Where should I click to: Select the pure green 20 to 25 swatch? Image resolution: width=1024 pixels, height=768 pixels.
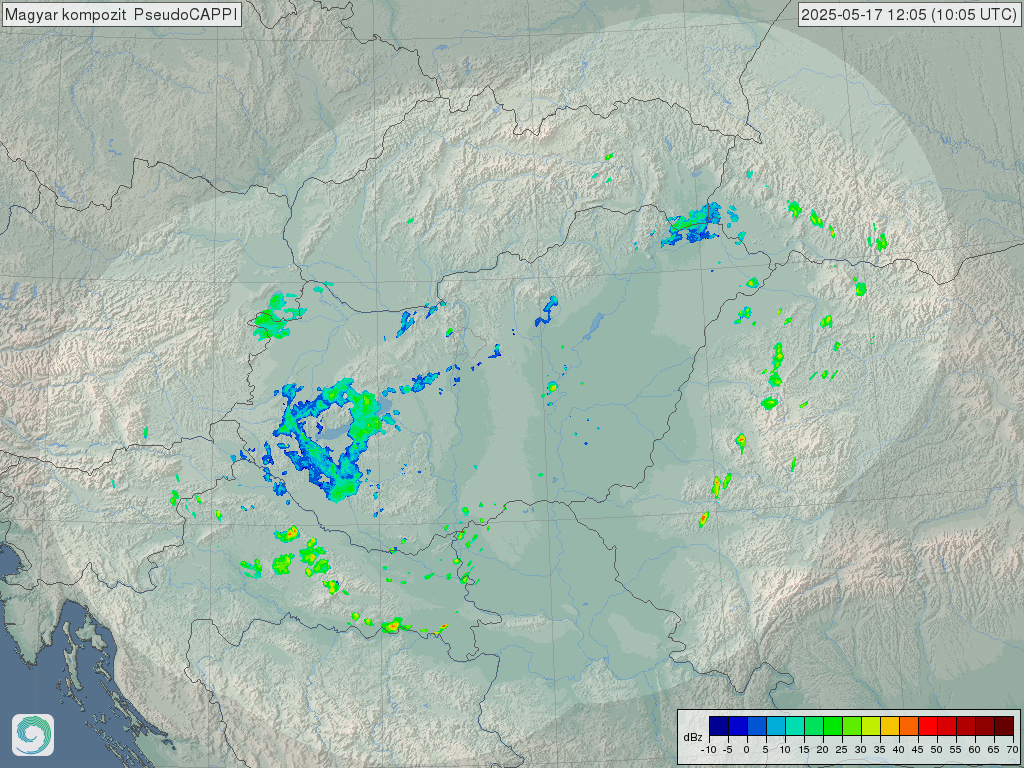[833, 726]
